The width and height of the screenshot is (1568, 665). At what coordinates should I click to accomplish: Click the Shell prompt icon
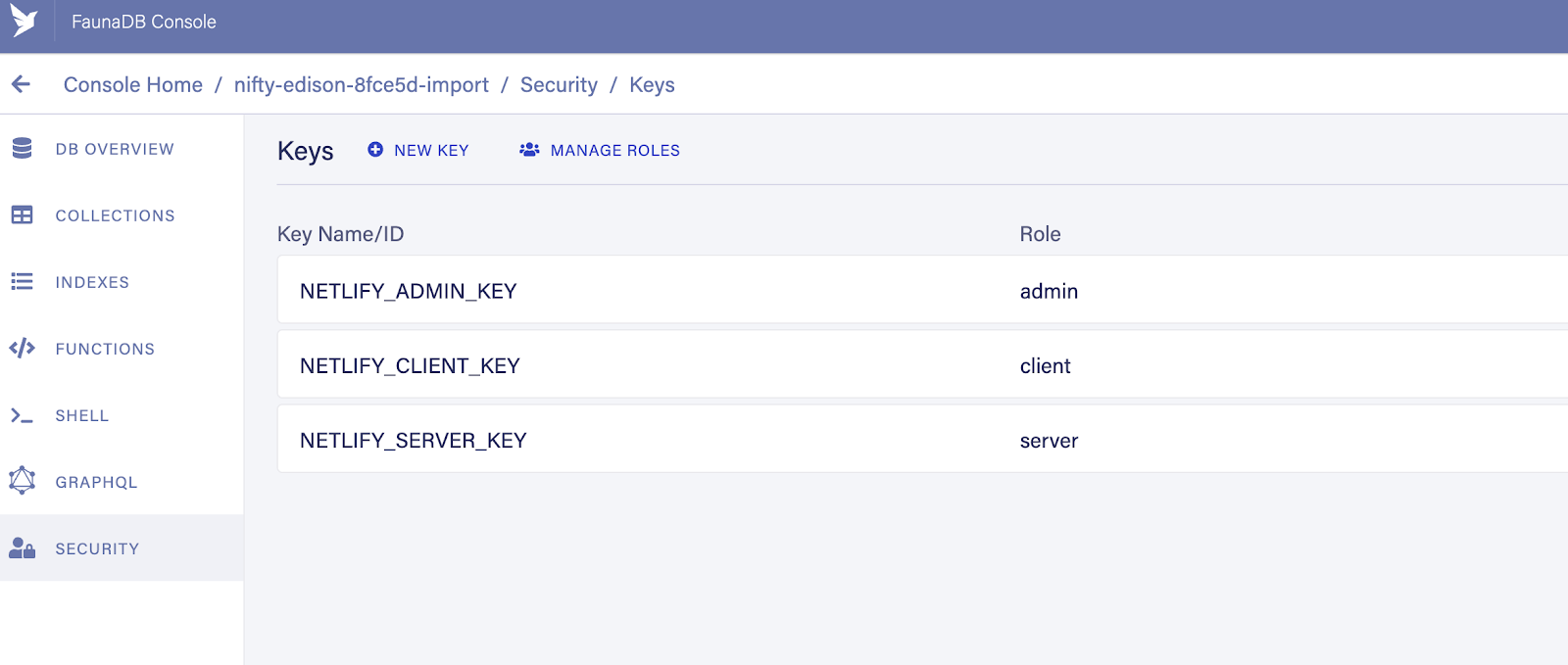tap(22, 415)
